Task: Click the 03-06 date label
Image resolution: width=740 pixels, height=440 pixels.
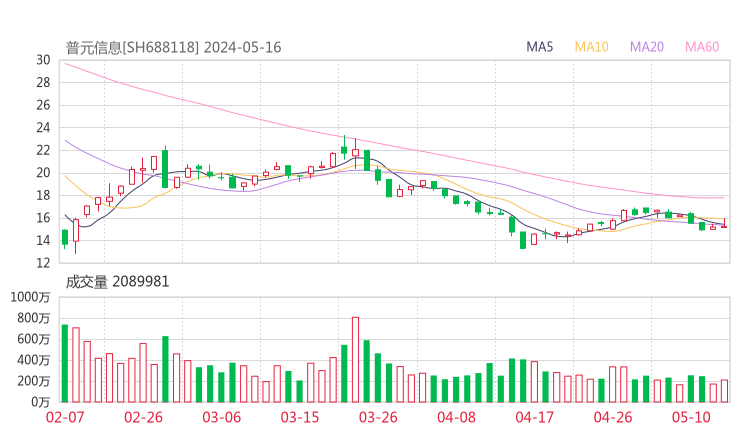Action: pyautogui.click(x=222, y=417)
